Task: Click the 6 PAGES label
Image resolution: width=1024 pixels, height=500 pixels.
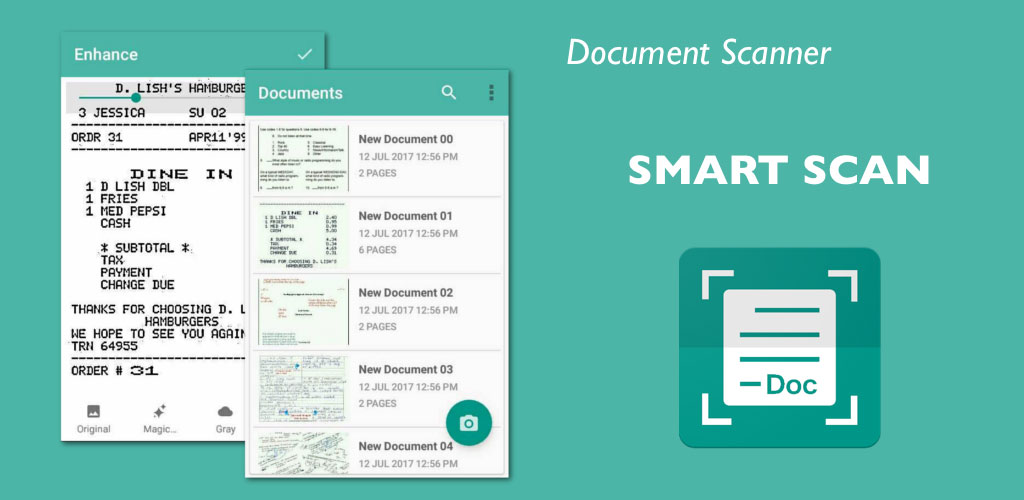Action: [377, 250]
